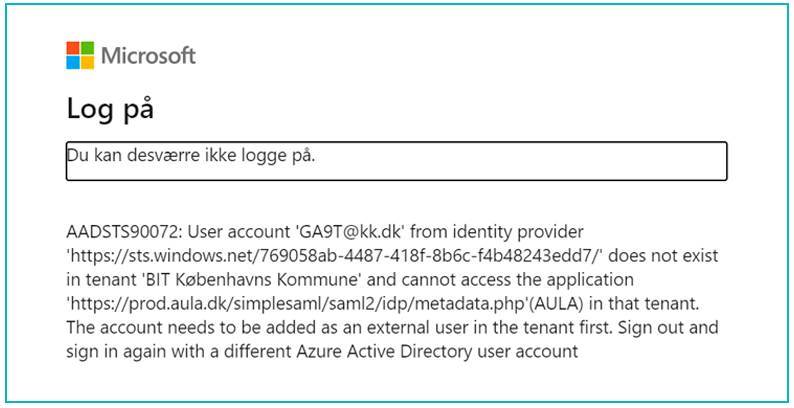This screenshot has height=408, width=794.
Task: Click the red square of Microsoft logo
Action: 73,48
